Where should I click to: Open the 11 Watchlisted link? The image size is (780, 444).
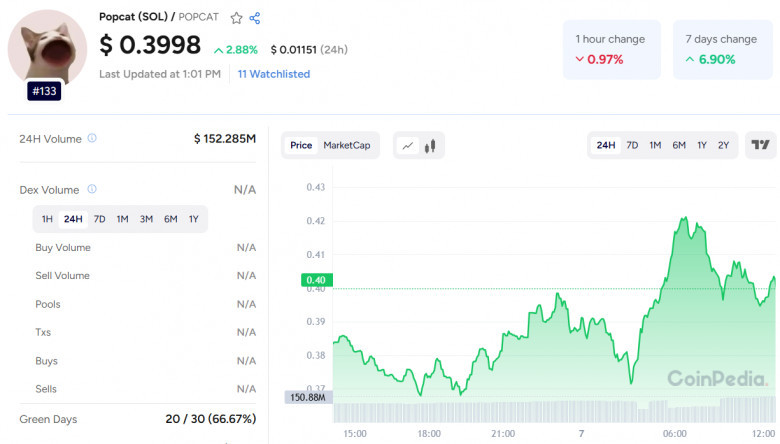click(x=274, y=74)
